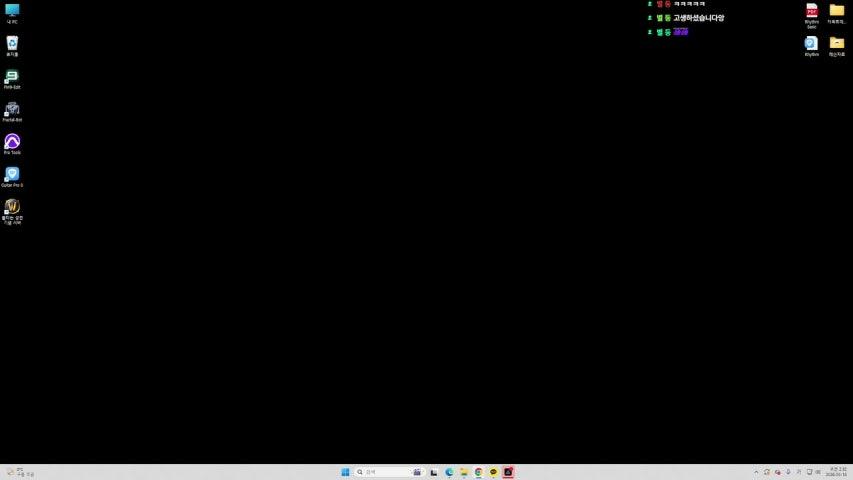The width and height of the screenshot is (853, 480).
Task: Open the red-bordered dark app on taskbar
Action: (x=508, y=472)
